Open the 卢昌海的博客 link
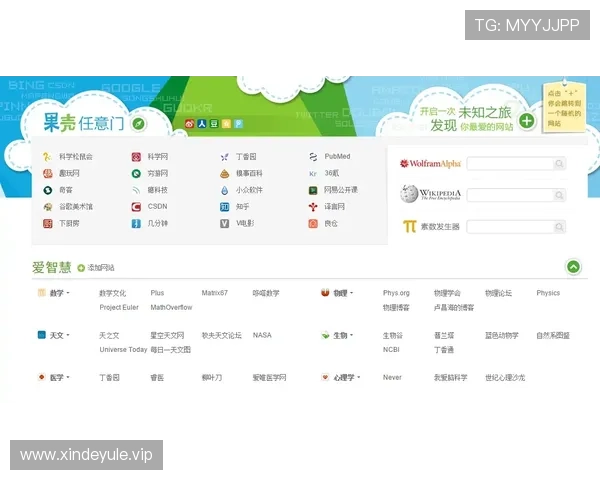The width and height of the screenshot is (600, 480). coord(454,307)
